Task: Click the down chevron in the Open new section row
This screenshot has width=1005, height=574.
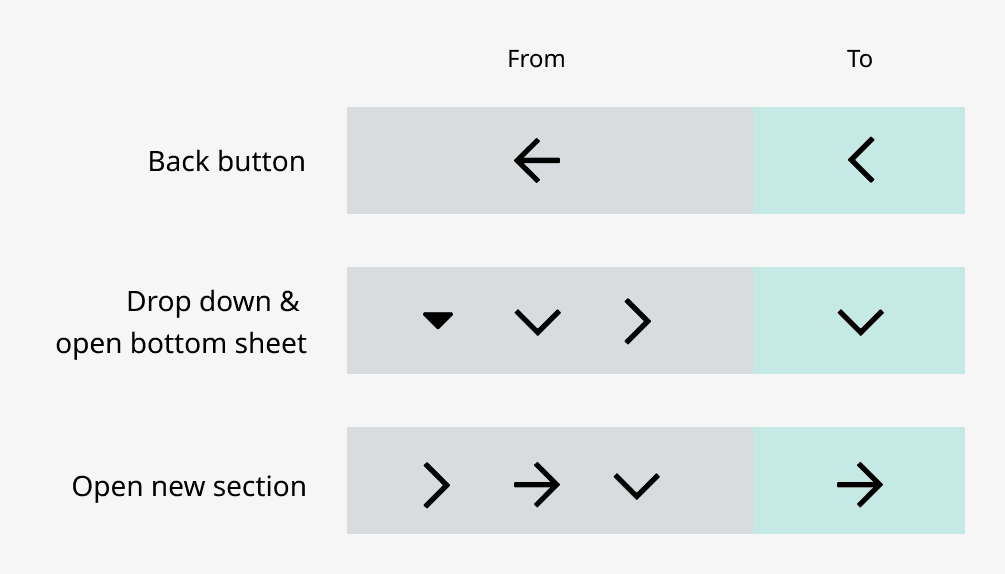Action: [x=637, y=485]
